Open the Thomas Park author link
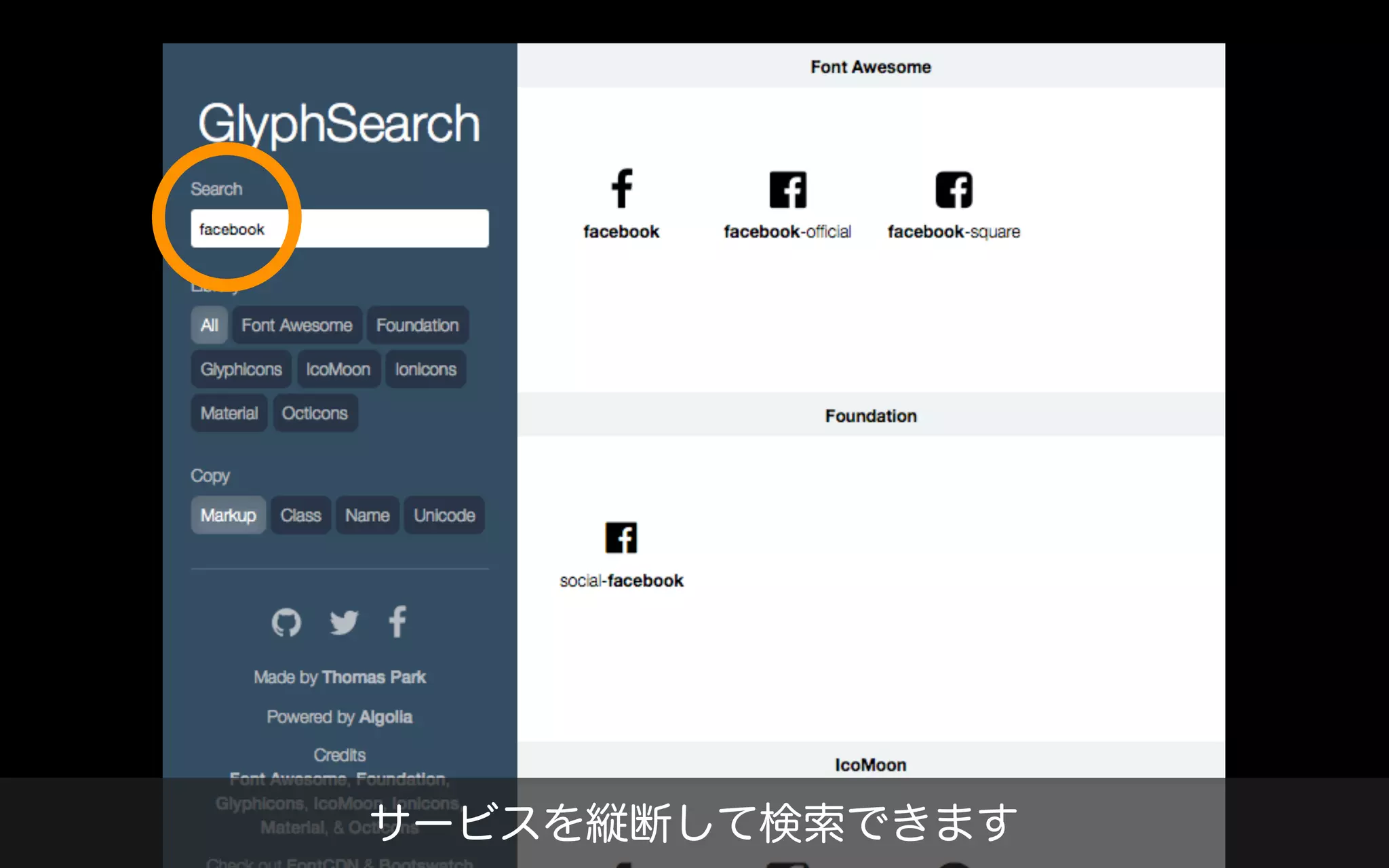 pos(374,677)
